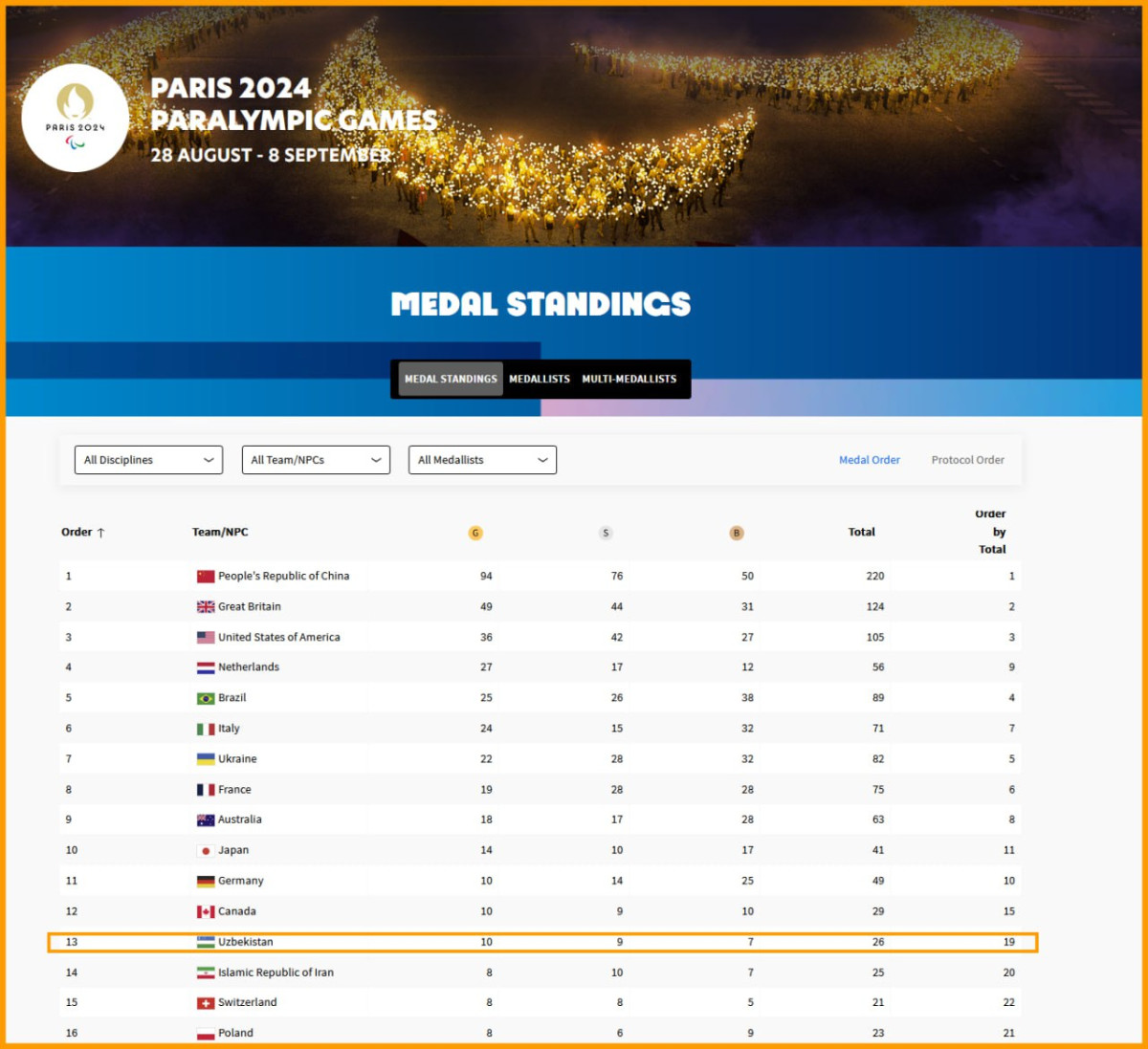Click the Ukraine team name

point(237,759)
